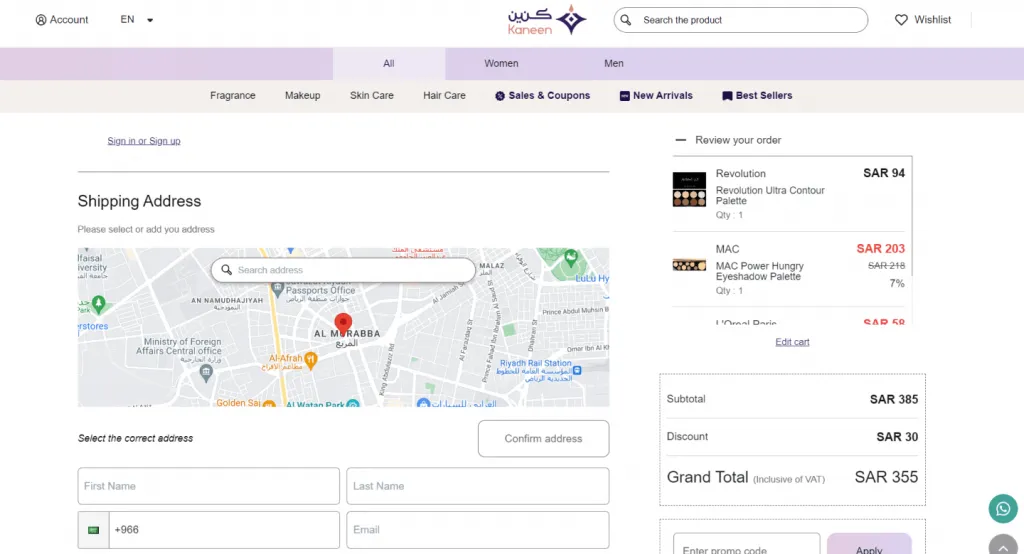Open the Skin Care menu
1024x554 pixels.
[372, 95]
